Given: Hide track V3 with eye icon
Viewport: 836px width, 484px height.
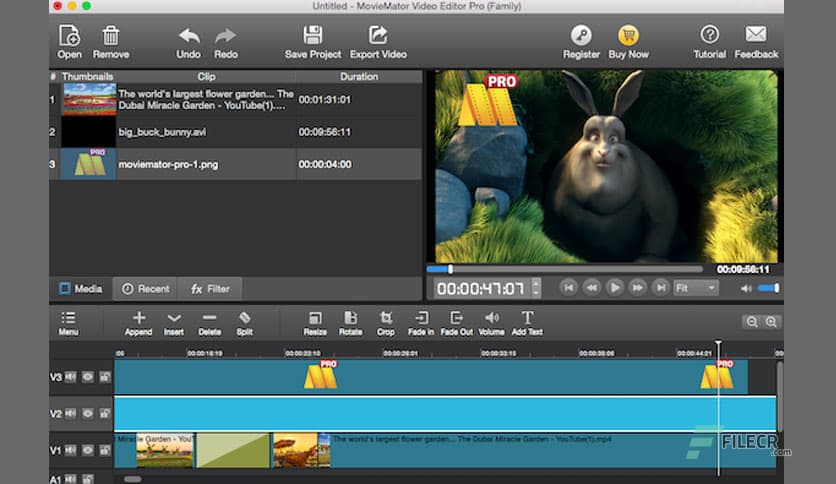Looking at the screenshot, I should [88, 377].
